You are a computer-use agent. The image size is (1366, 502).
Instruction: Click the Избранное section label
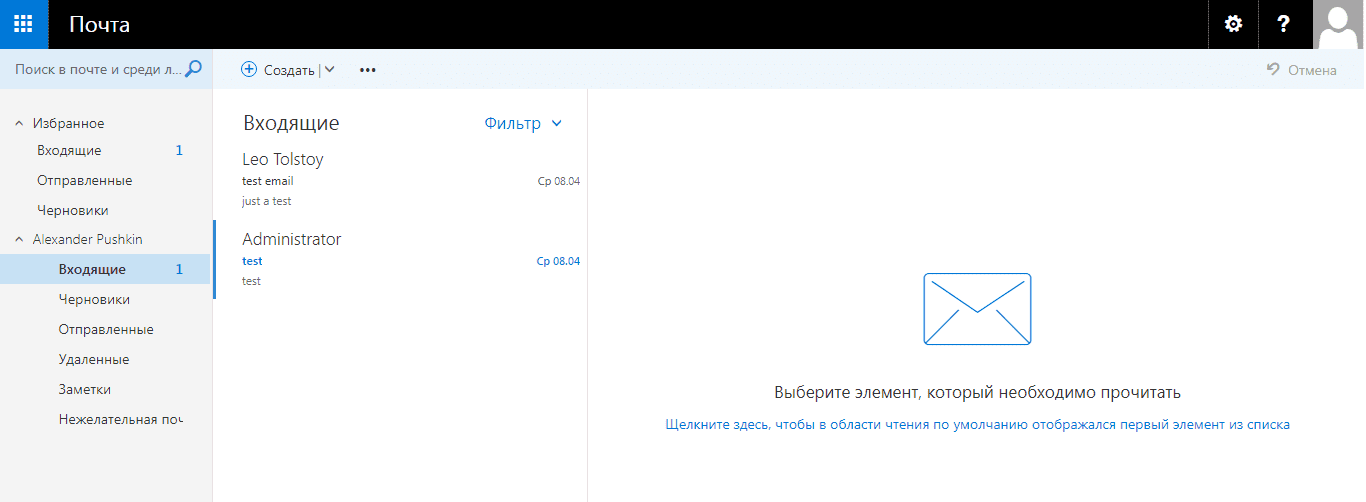pos(68,123)
